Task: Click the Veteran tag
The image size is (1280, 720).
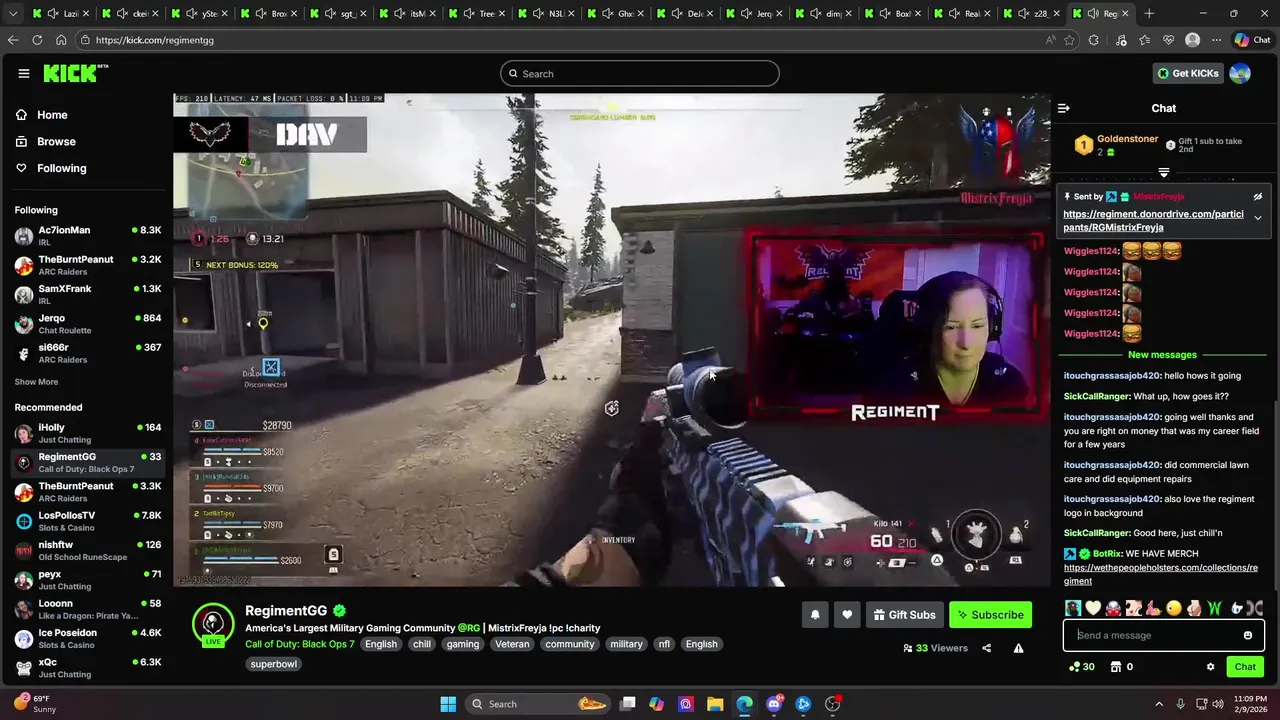Action: 512,644
